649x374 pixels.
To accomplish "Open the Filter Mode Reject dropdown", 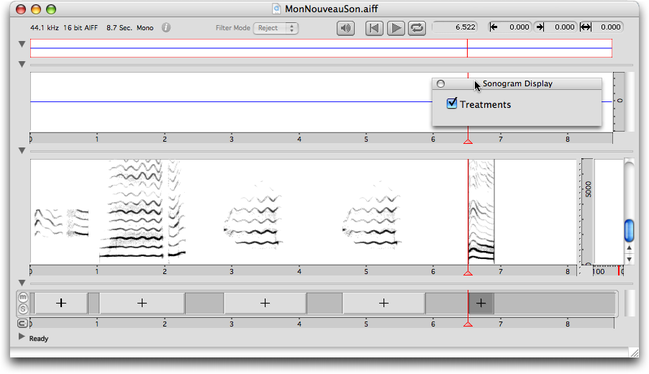I will pyautogui.click(x=276, y=28).
